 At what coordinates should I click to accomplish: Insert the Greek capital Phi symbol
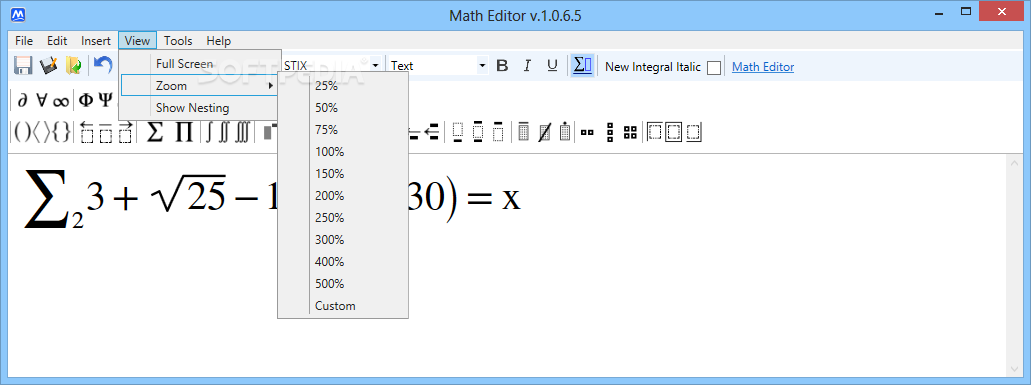(x=86, y=100)
